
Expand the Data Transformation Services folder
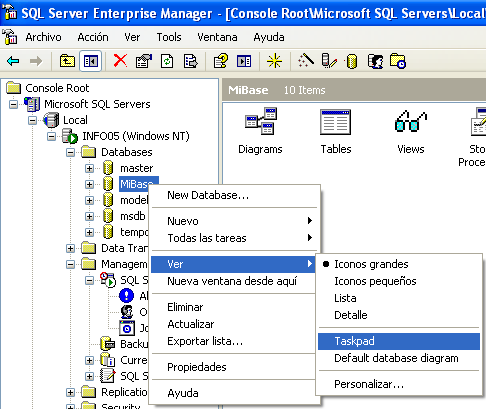70,248
